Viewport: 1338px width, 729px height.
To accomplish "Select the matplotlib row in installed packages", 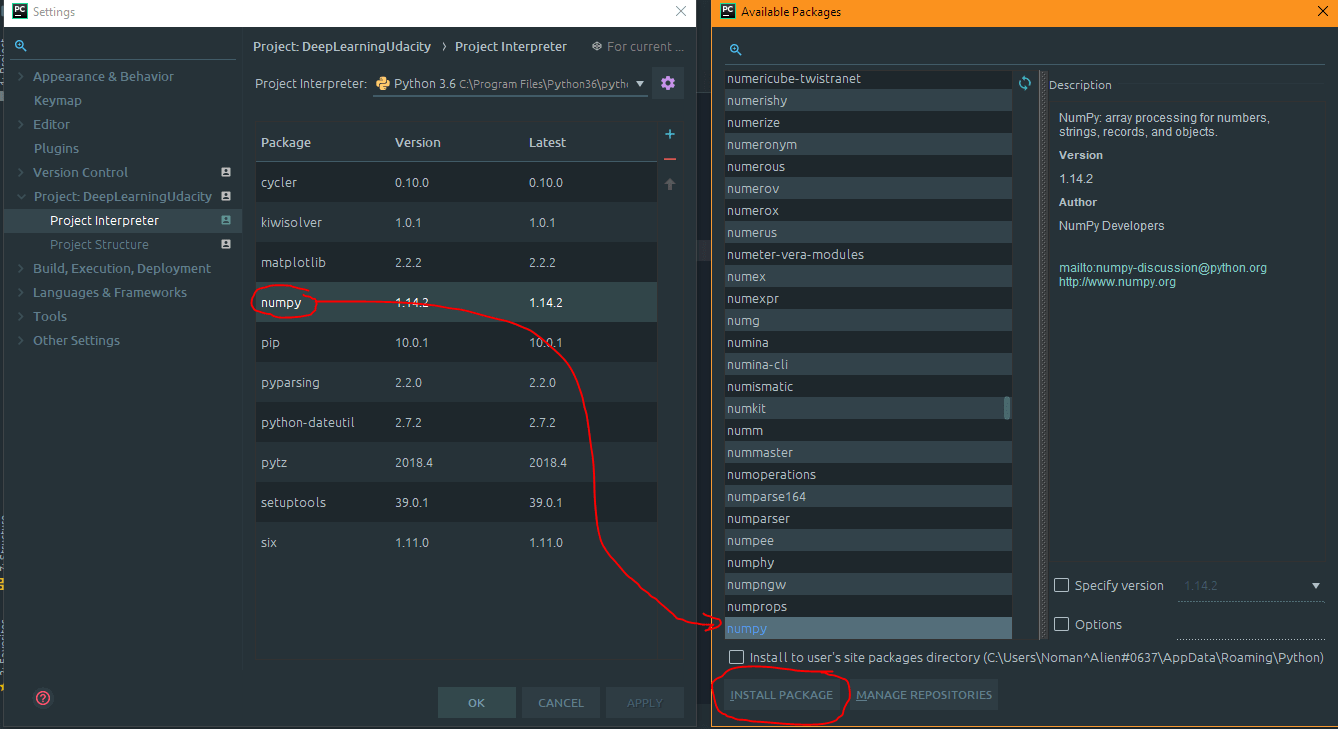I will click(x=457, y=262).
